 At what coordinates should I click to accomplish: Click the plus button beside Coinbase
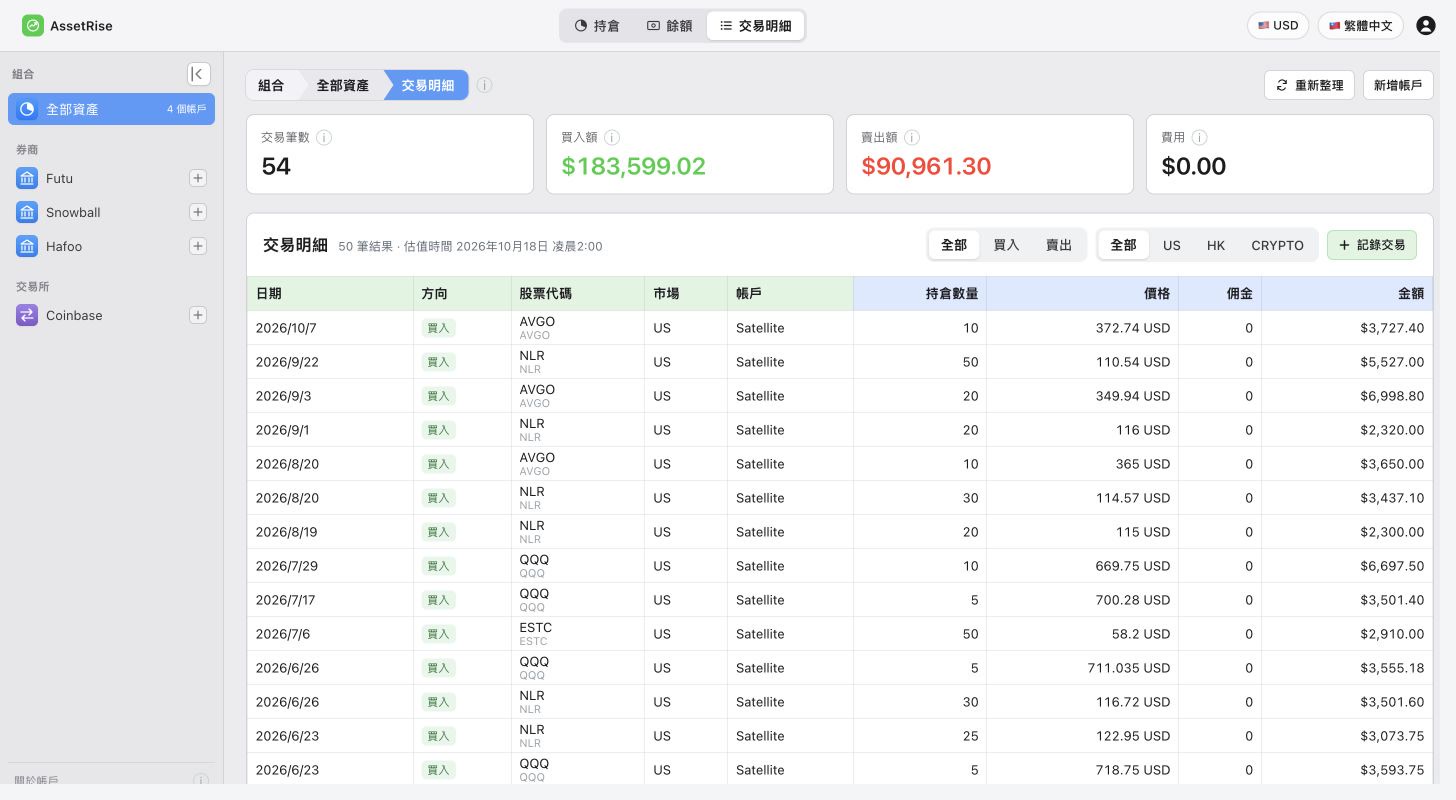coord(198,315)
